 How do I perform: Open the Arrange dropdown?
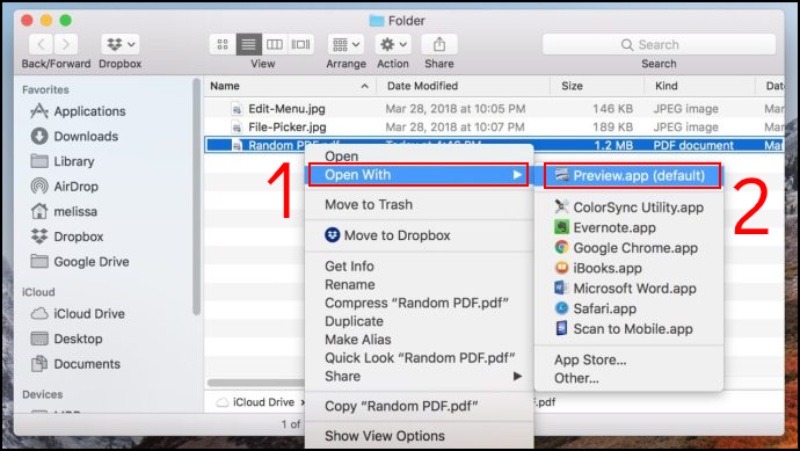point(346,45)
